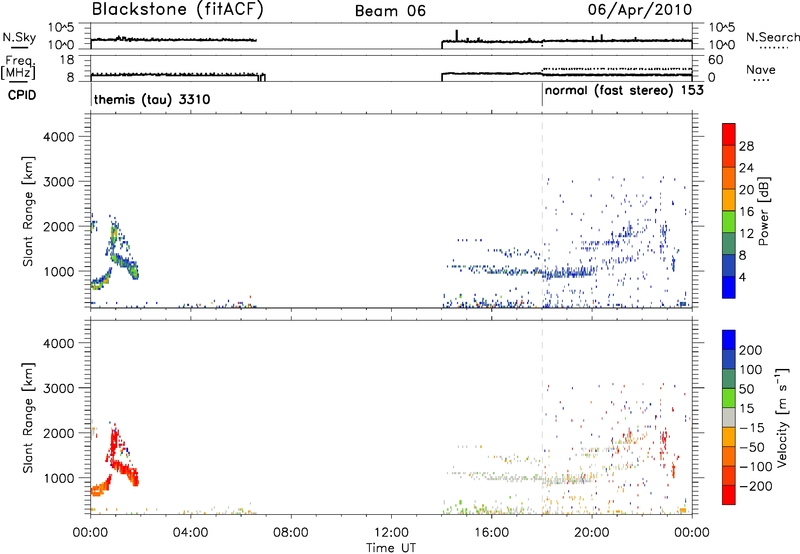800x554 pixels.
Task: Click "4000" on the Power panel range axis
Action: pos(59,137)
